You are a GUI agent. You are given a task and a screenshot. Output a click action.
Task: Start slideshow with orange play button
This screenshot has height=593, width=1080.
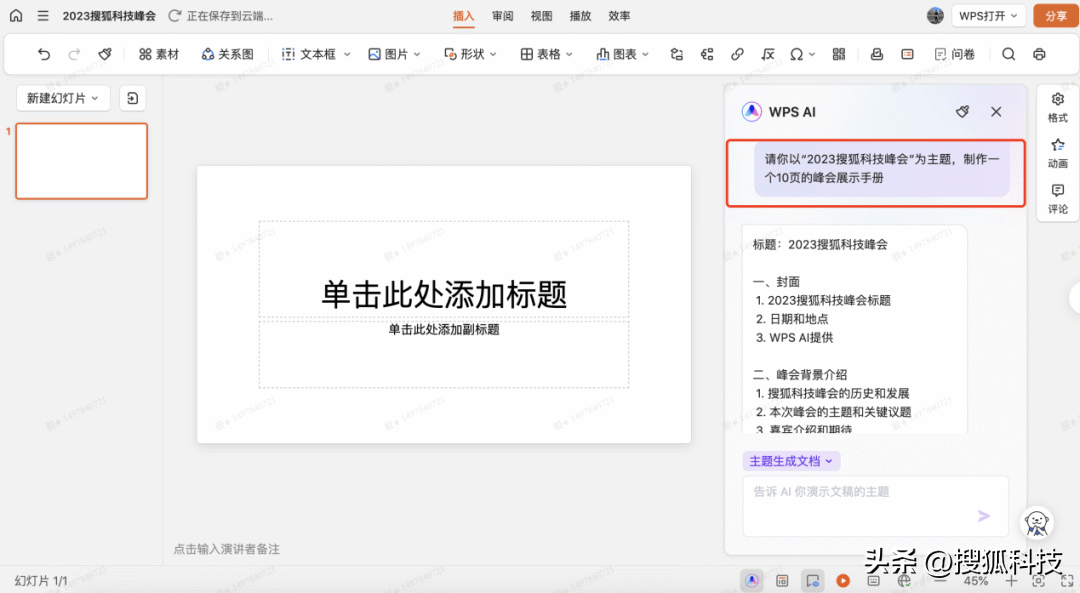843,580
